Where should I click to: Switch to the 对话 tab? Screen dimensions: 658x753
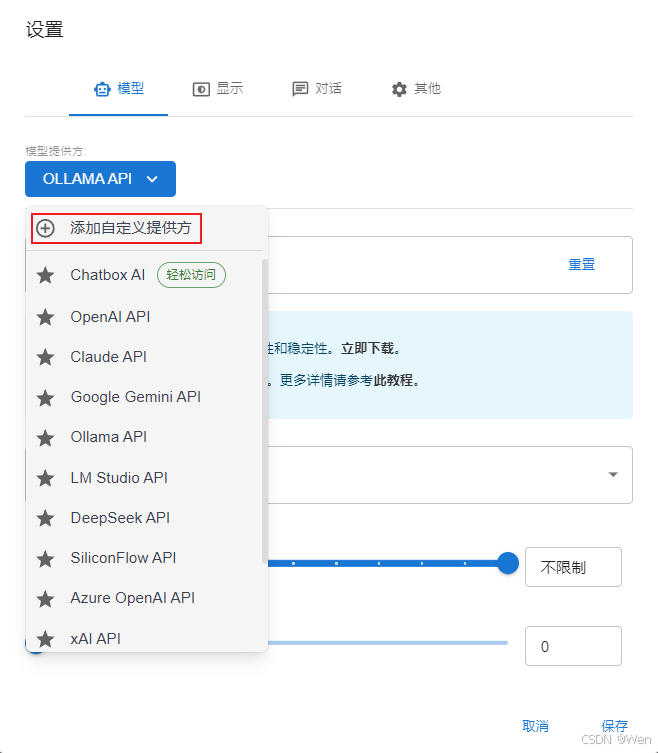pyautogui.click(x=317, y=89)
